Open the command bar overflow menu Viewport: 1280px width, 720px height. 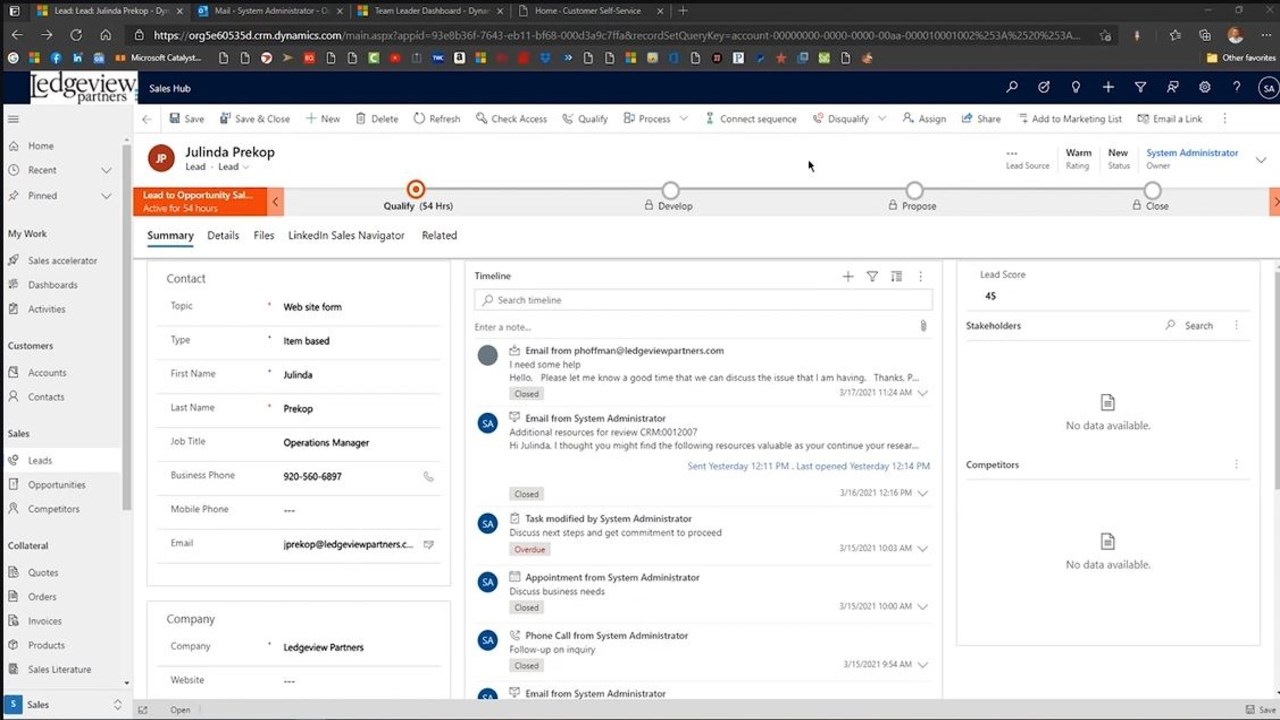pos(1225,118)
